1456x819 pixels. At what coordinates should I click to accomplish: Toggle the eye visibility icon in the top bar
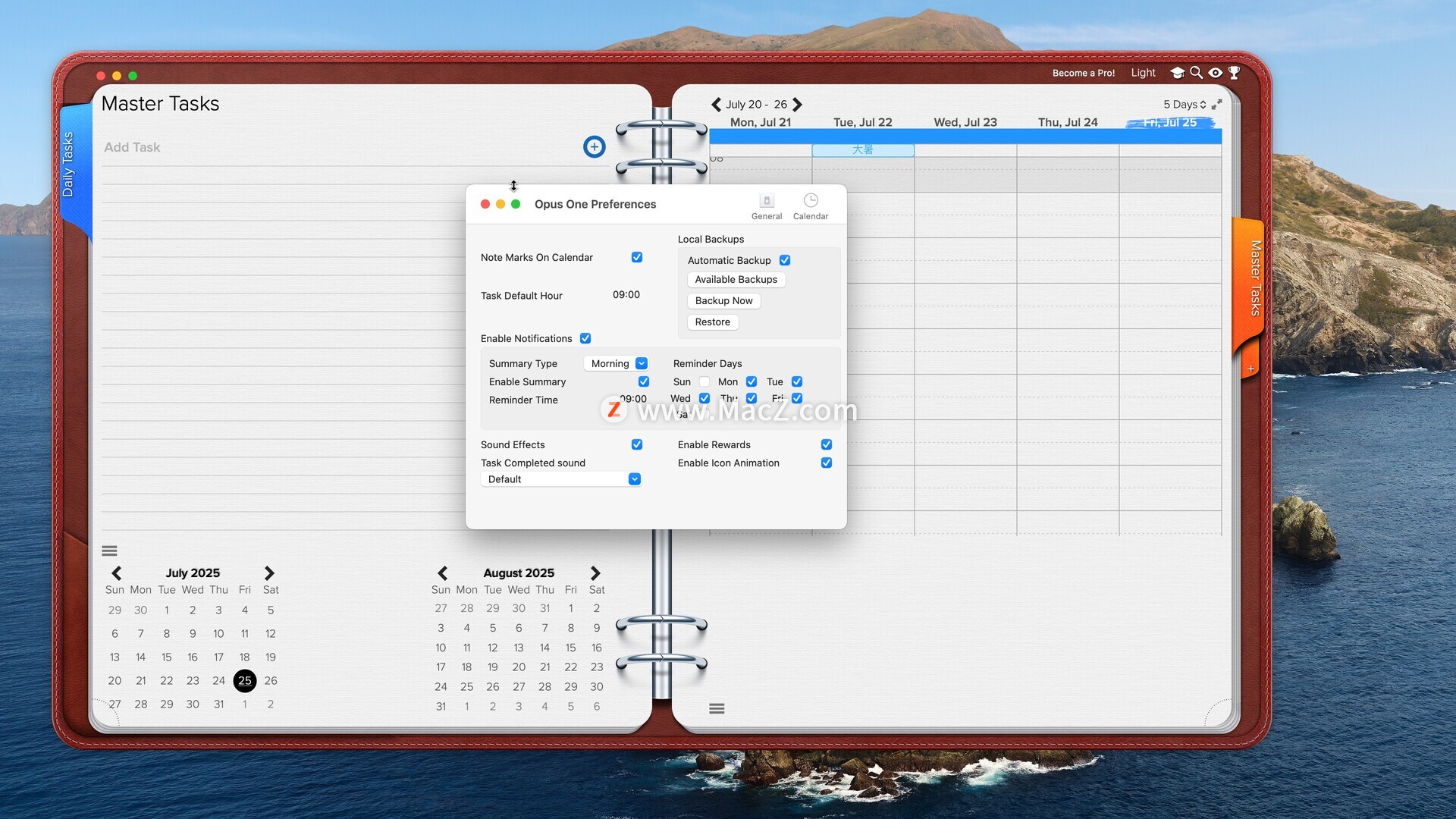tap(1216, 73)
